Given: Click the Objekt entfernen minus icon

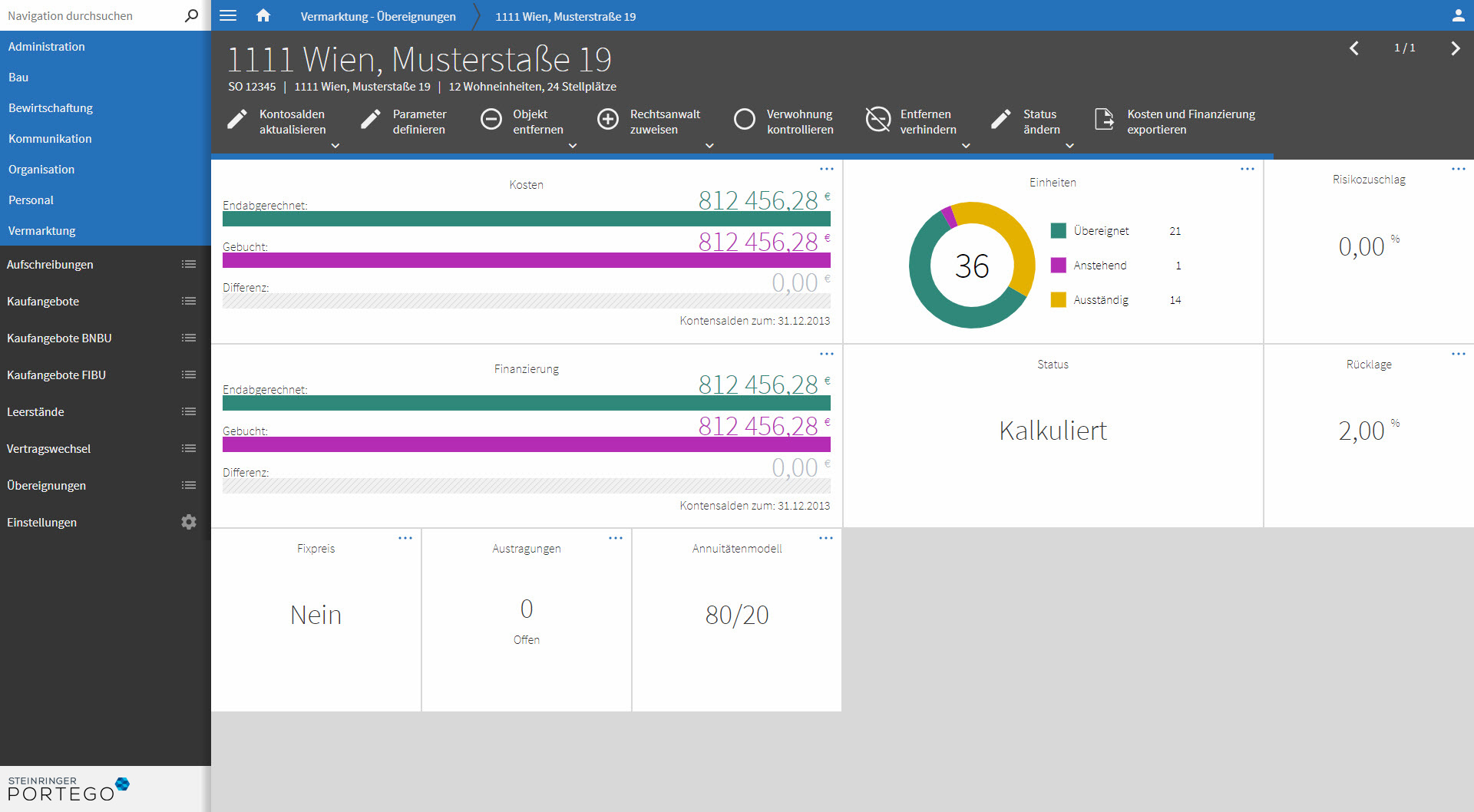Looking at the screenshot, I should tap(491, 120).
